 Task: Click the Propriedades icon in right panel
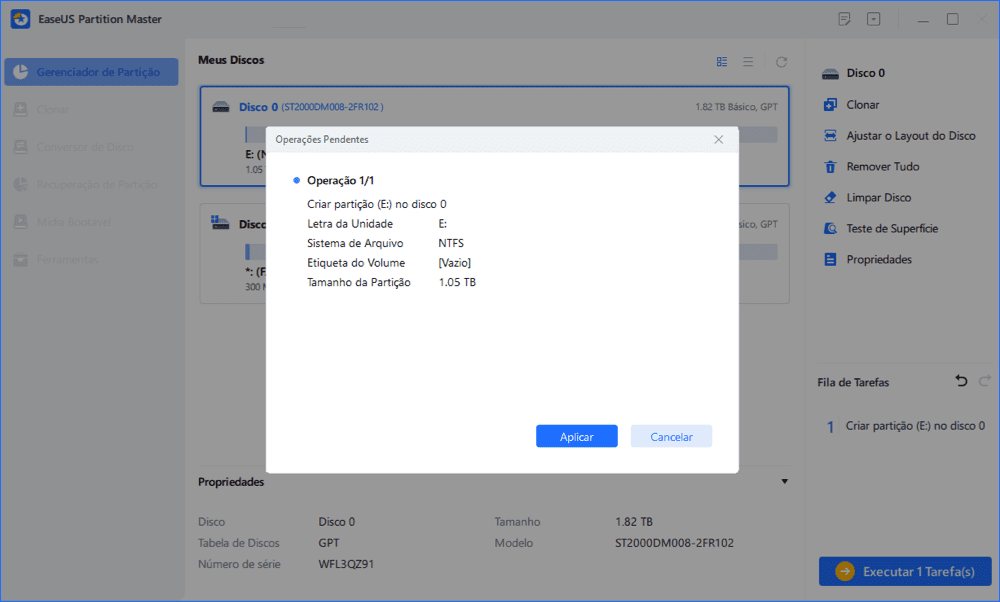point(830,260)
